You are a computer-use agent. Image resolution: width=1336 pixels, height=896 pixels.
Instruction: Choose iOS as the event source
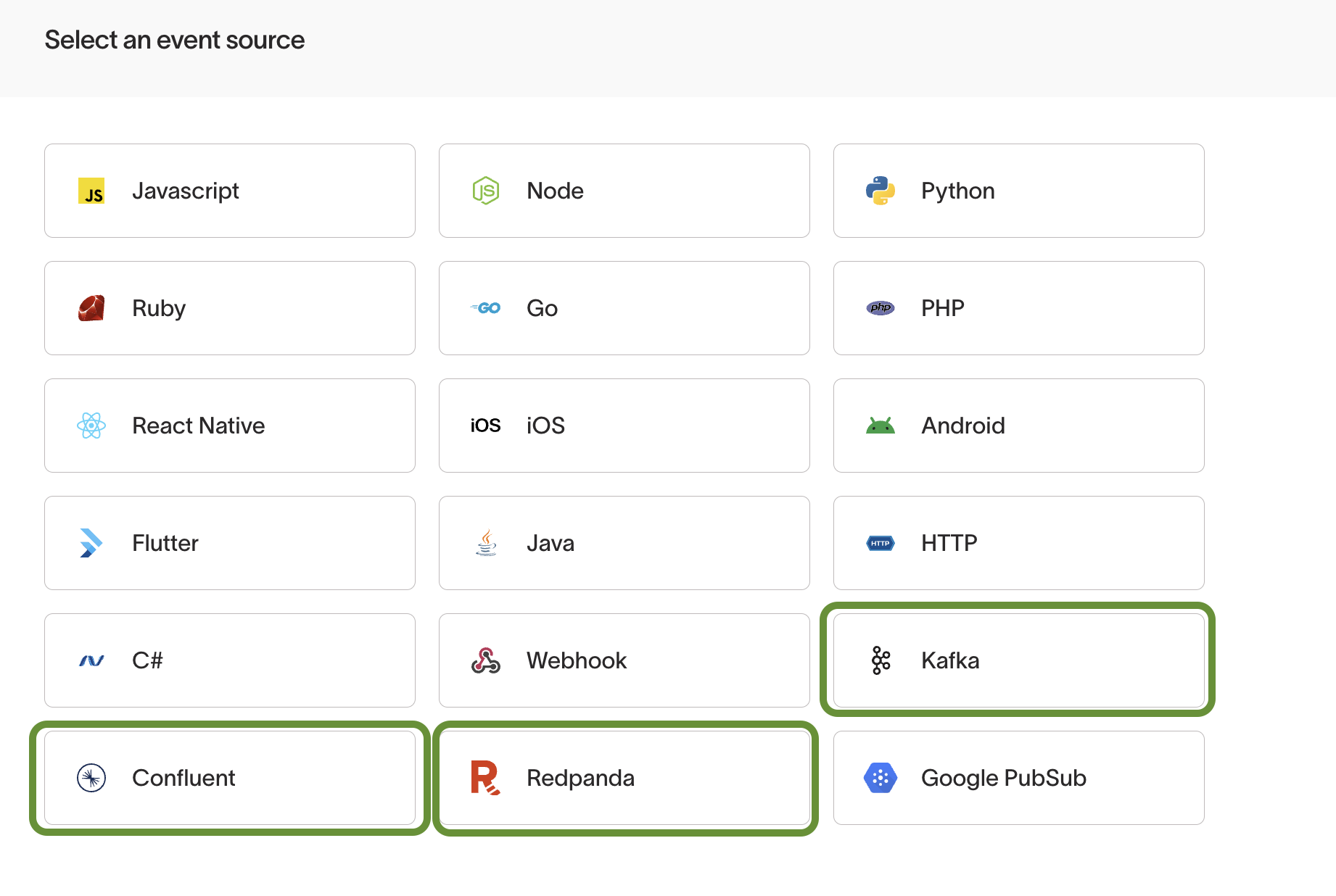tap(624, 426)
